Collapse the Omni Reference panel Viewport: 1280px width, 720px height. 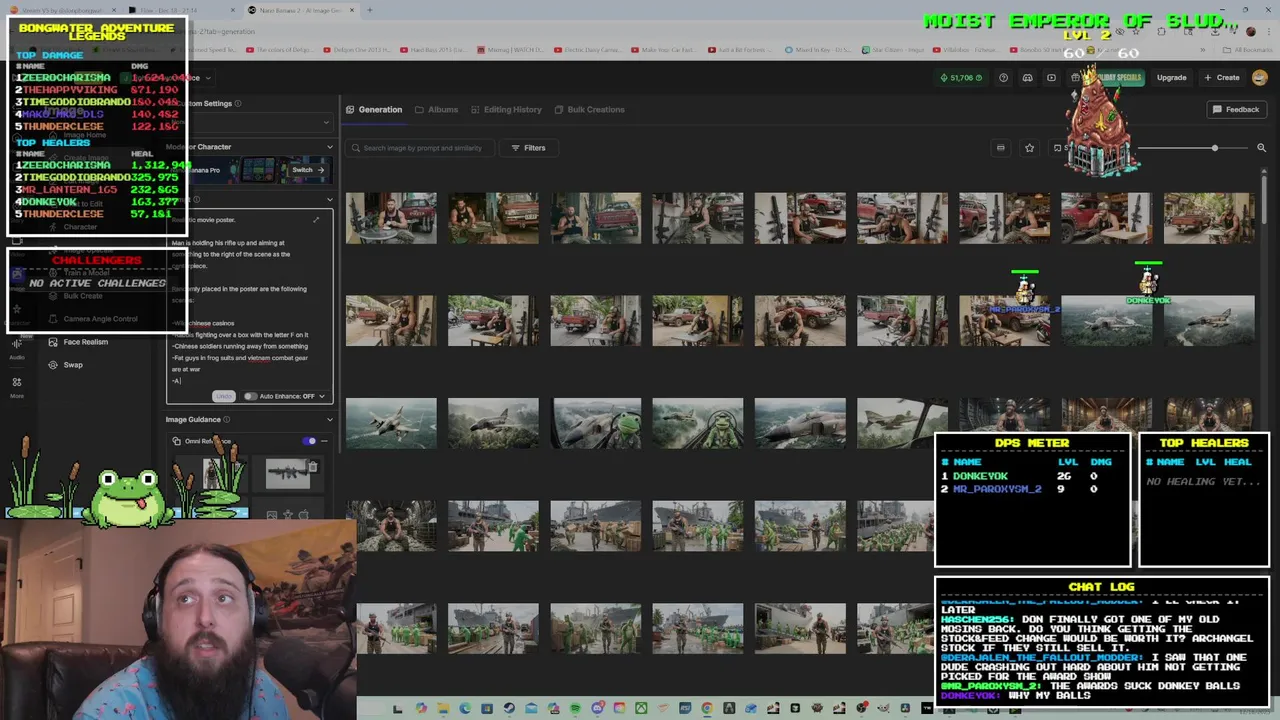pos(324,441)
